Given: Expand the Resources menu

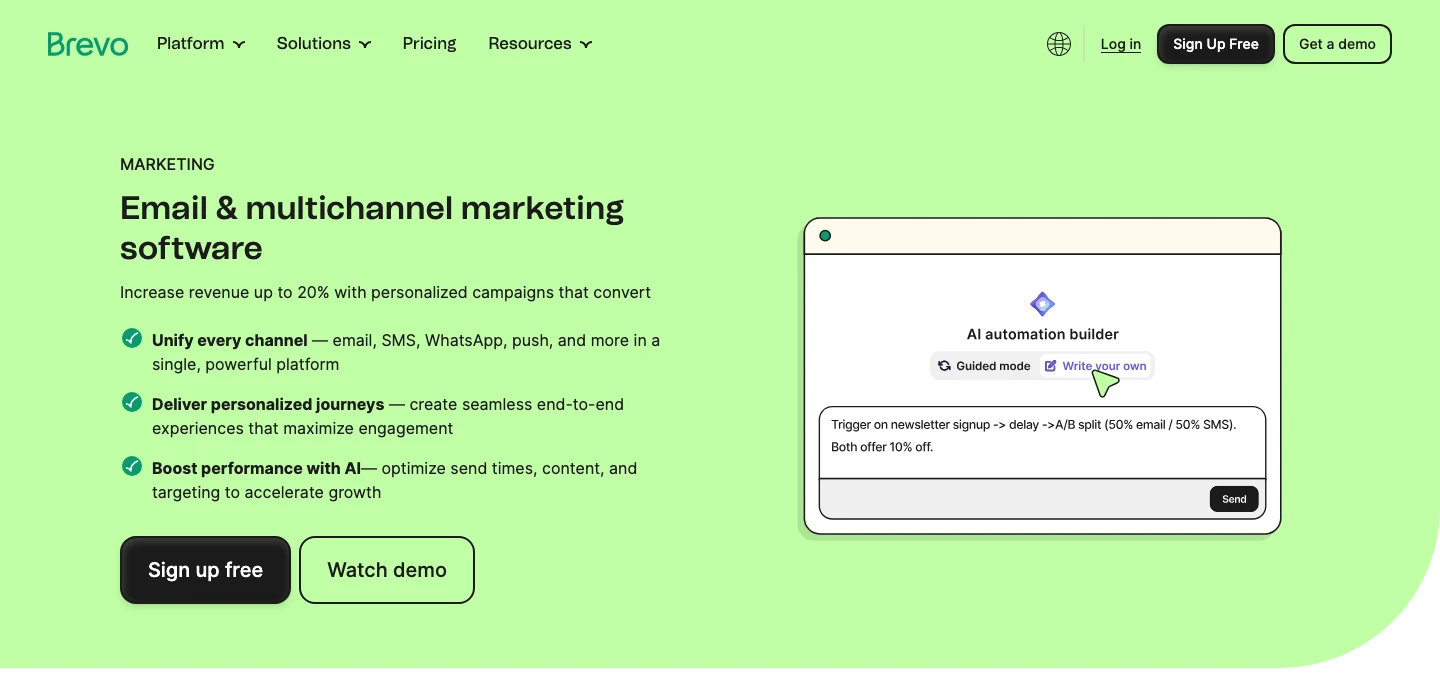Looking at the screenshot, I should tap(540, 44).
